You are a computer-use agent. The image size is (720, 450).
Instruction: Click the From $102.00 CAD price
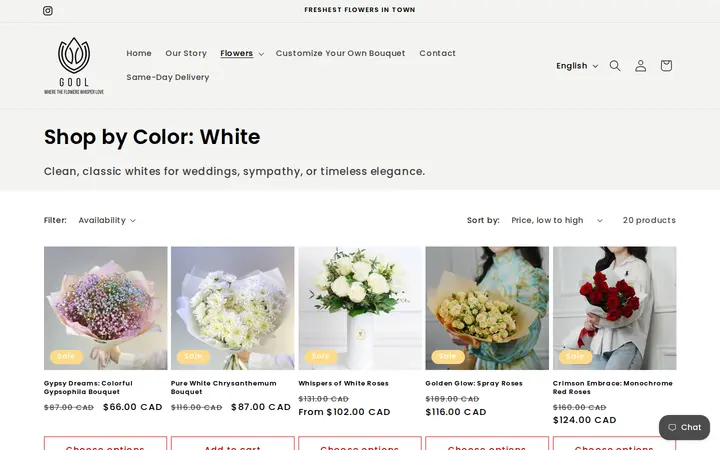[344, 412]
